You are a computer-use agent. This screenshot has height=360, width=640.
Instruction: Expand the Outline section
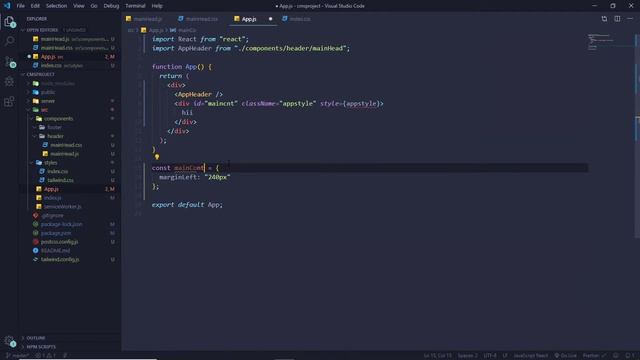pos(36,338)
